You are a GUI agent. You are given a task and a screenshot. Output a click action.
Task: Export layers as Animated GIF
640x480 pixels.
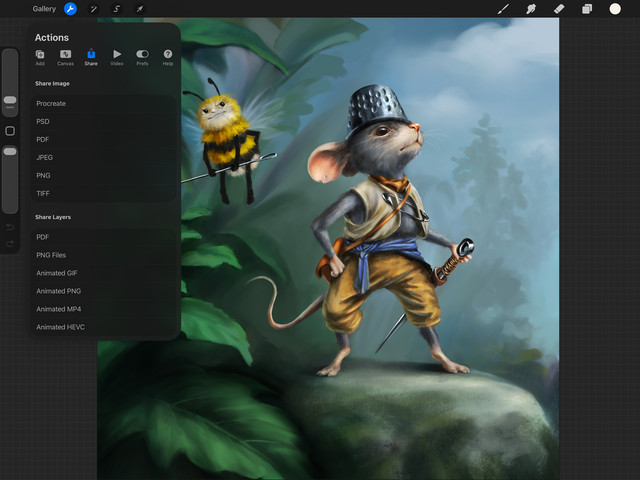pyautogui.click(x=104, y=273)
